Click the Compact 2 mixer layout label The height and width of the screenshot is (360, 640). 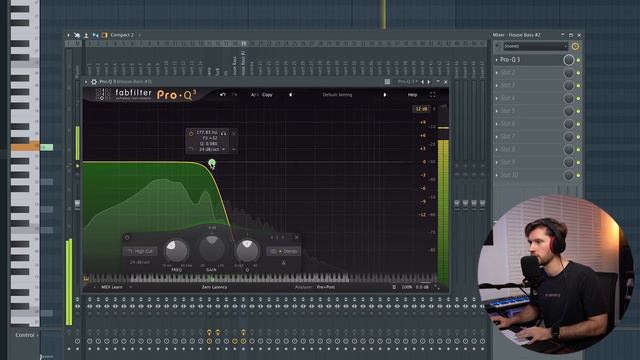click(x=122, y=35)
